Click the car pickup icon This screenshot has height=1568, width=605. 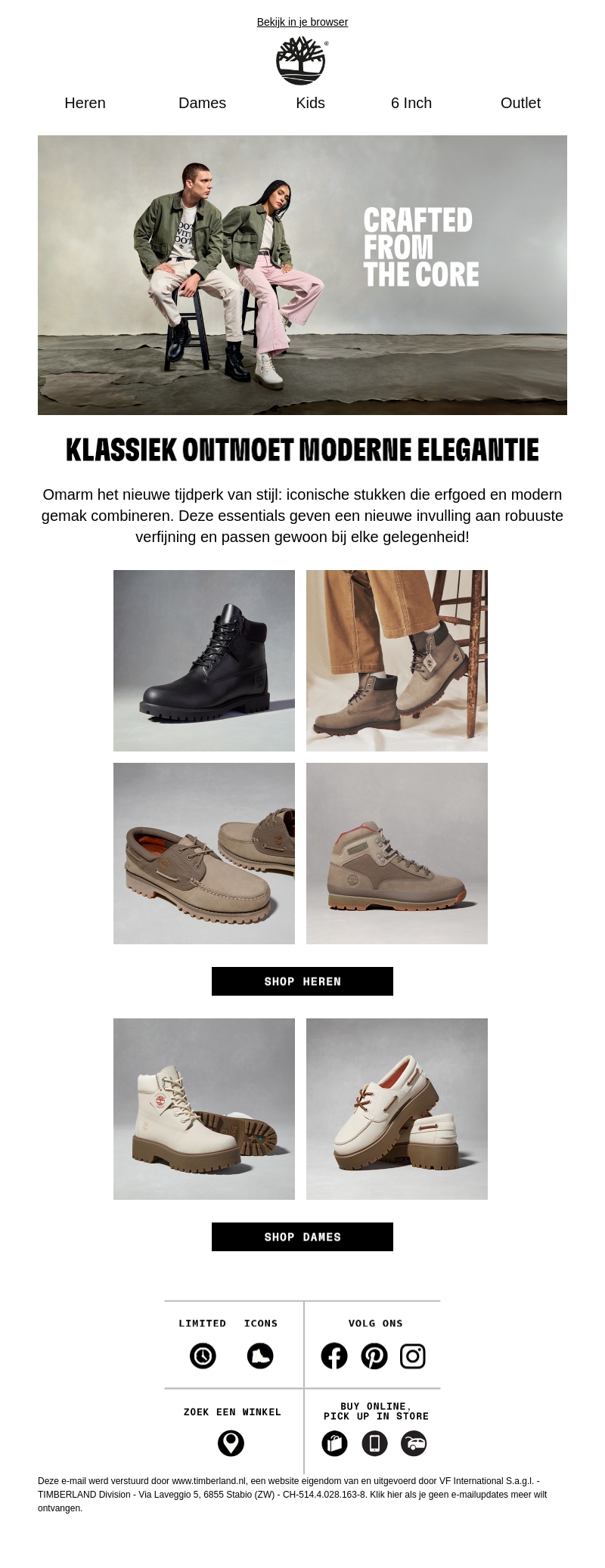tap(414, 1443)
